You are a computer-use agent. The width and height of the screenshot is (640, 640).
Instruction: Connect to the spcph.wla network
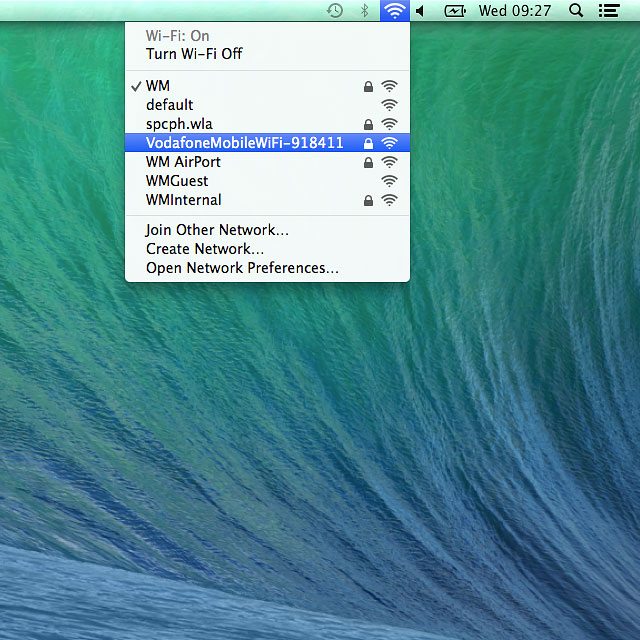click(x=267, y=124)
